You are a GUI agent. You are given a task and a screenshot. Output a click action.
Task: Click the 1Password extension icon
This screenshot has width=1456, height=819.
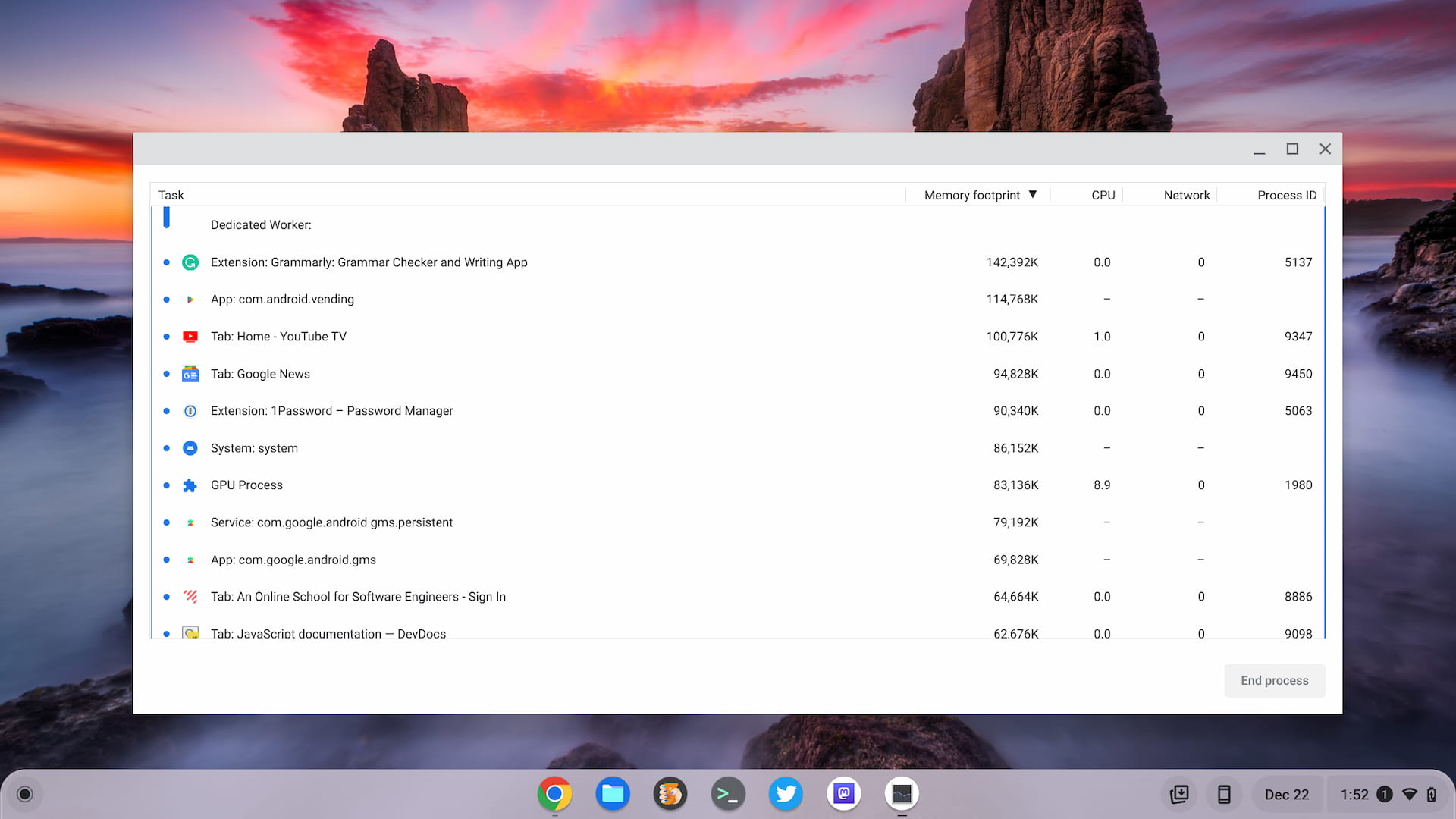[x=189, y=411]
